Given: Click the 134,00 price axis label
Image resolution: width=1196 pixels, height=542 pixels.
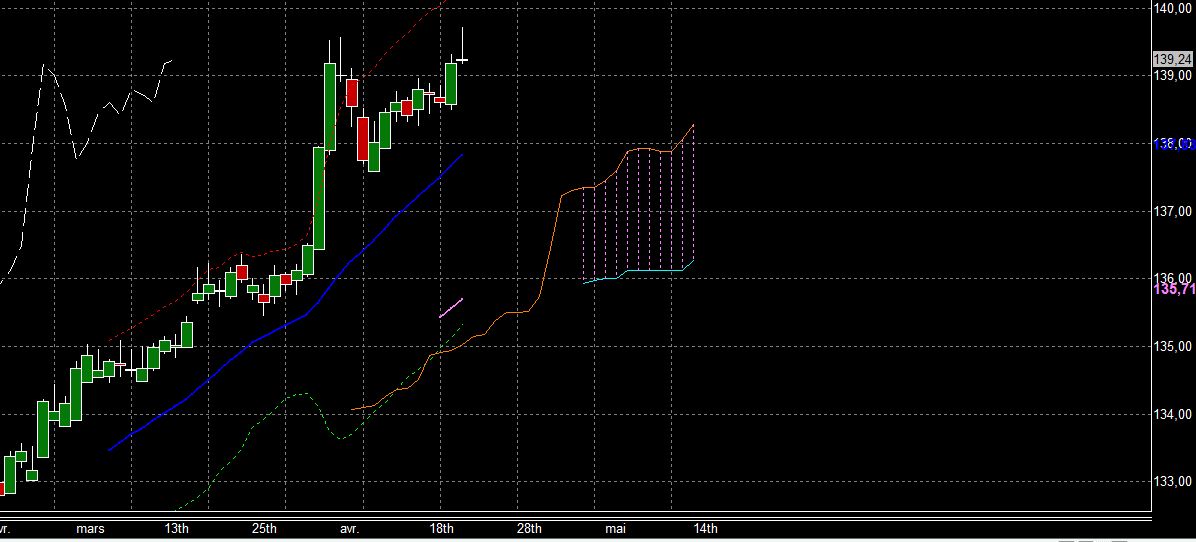Looking at the screenshot, I should (1174, 415).
